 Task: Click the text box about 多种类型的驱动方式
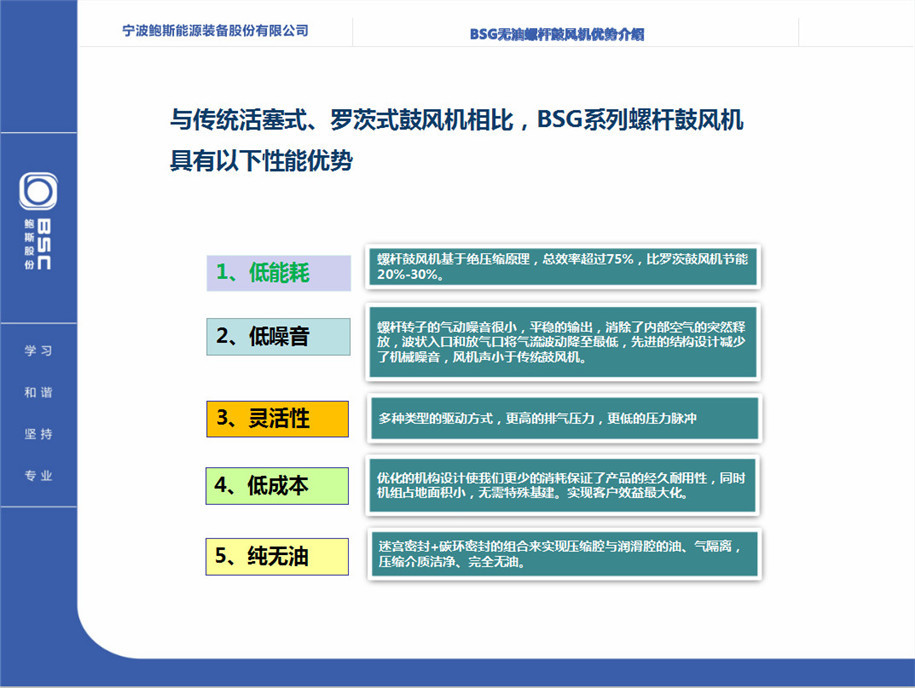point(563,419)
